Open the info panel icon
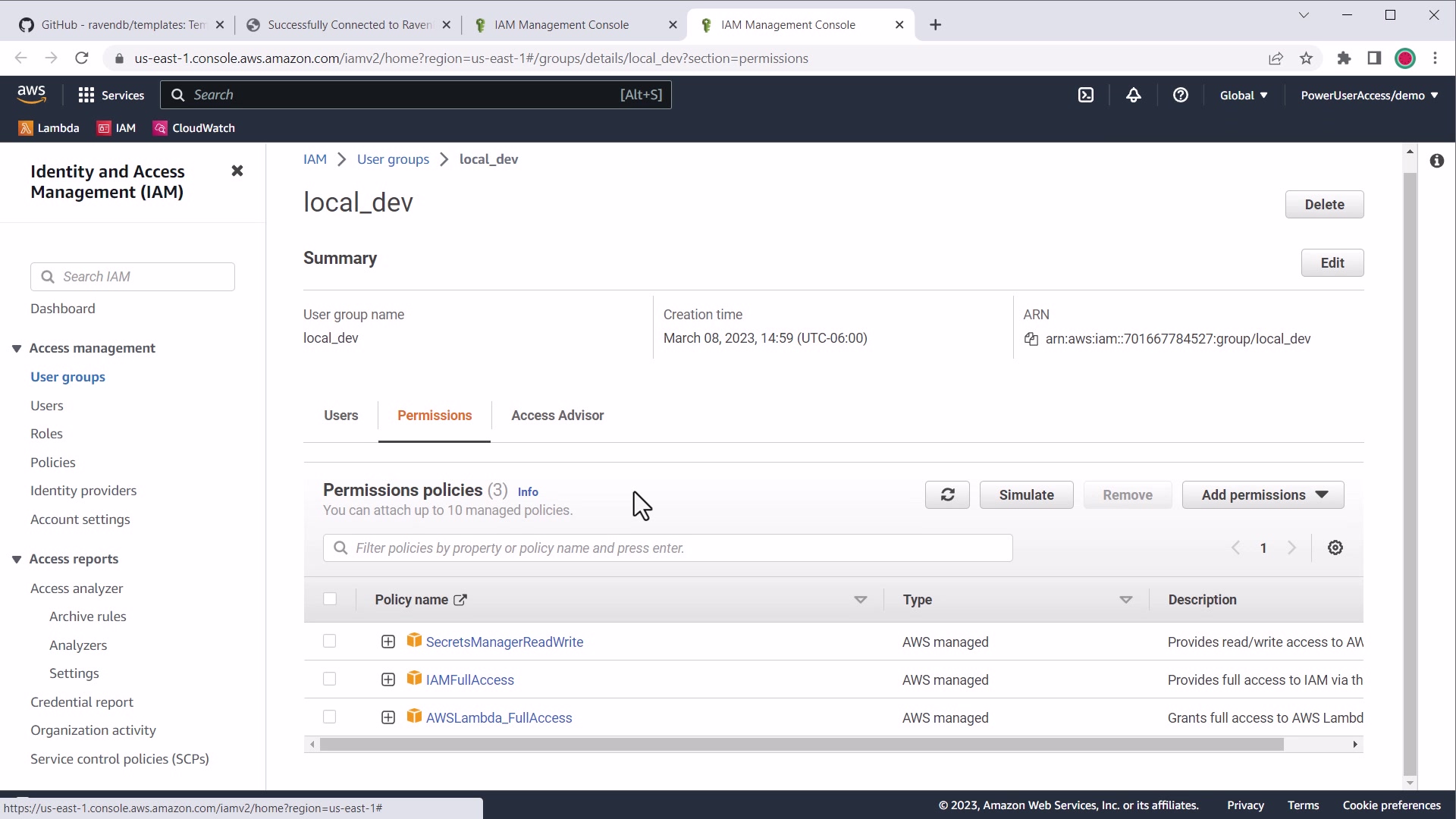This screenshot has height=819, width=1456. click(x=1437, y=161)
